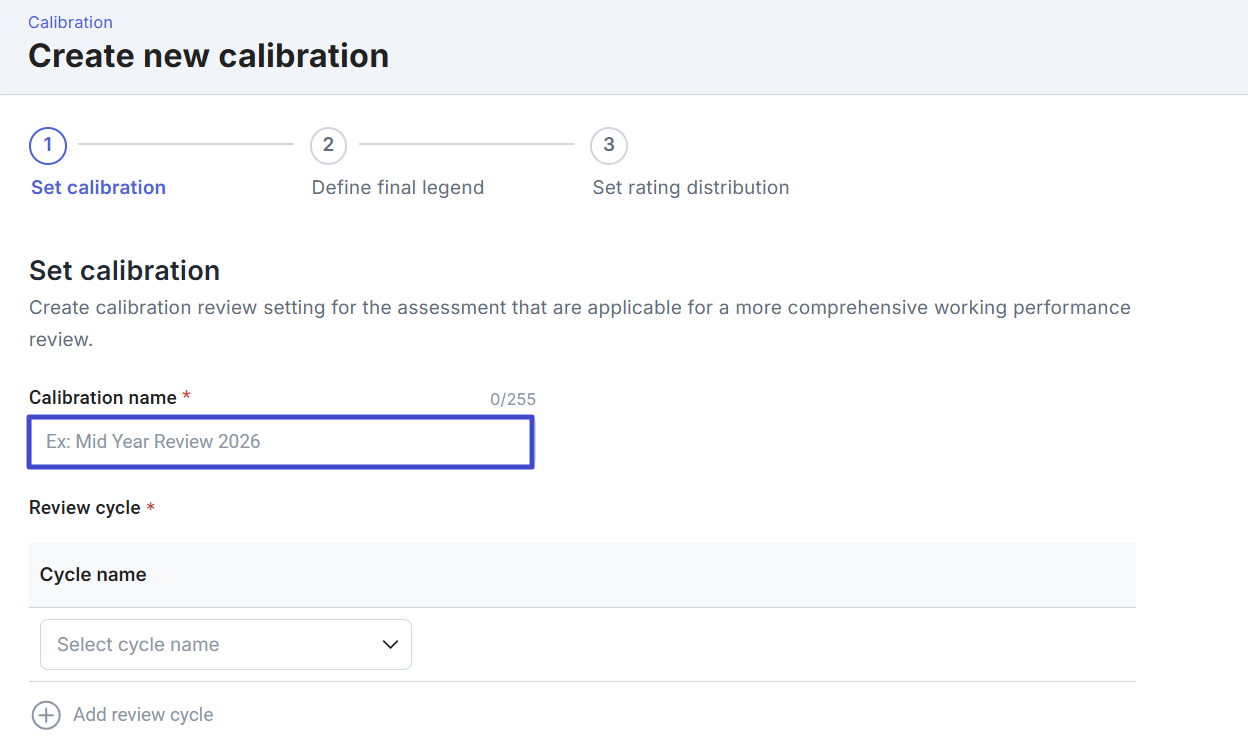Viewport: 1248px width, 751px height.
Task: Click the step 1 circle indicator
Action: tap(48, 145)
